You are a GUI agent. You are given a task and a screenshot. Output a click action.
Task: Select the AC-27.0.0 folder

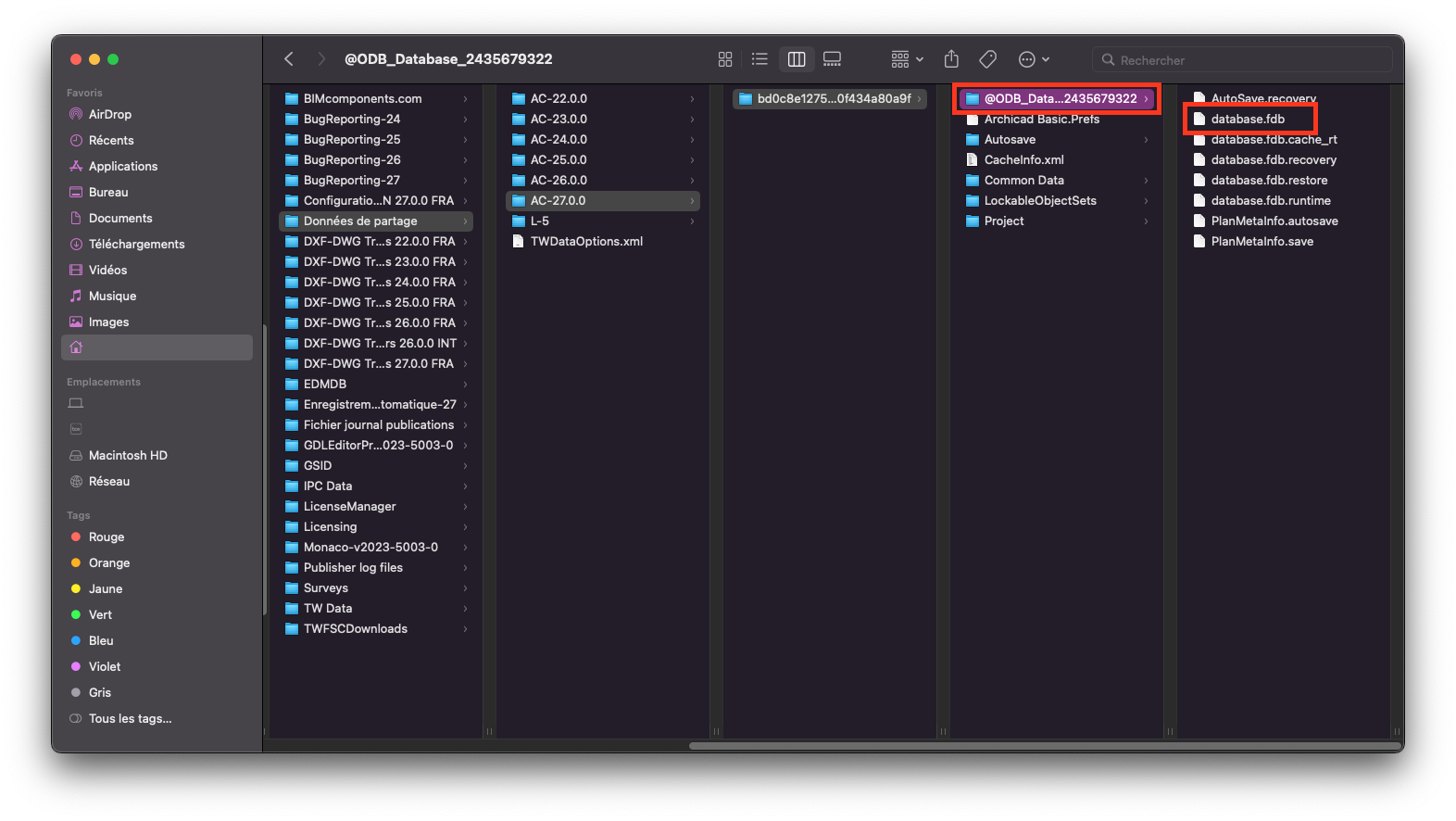603,200
